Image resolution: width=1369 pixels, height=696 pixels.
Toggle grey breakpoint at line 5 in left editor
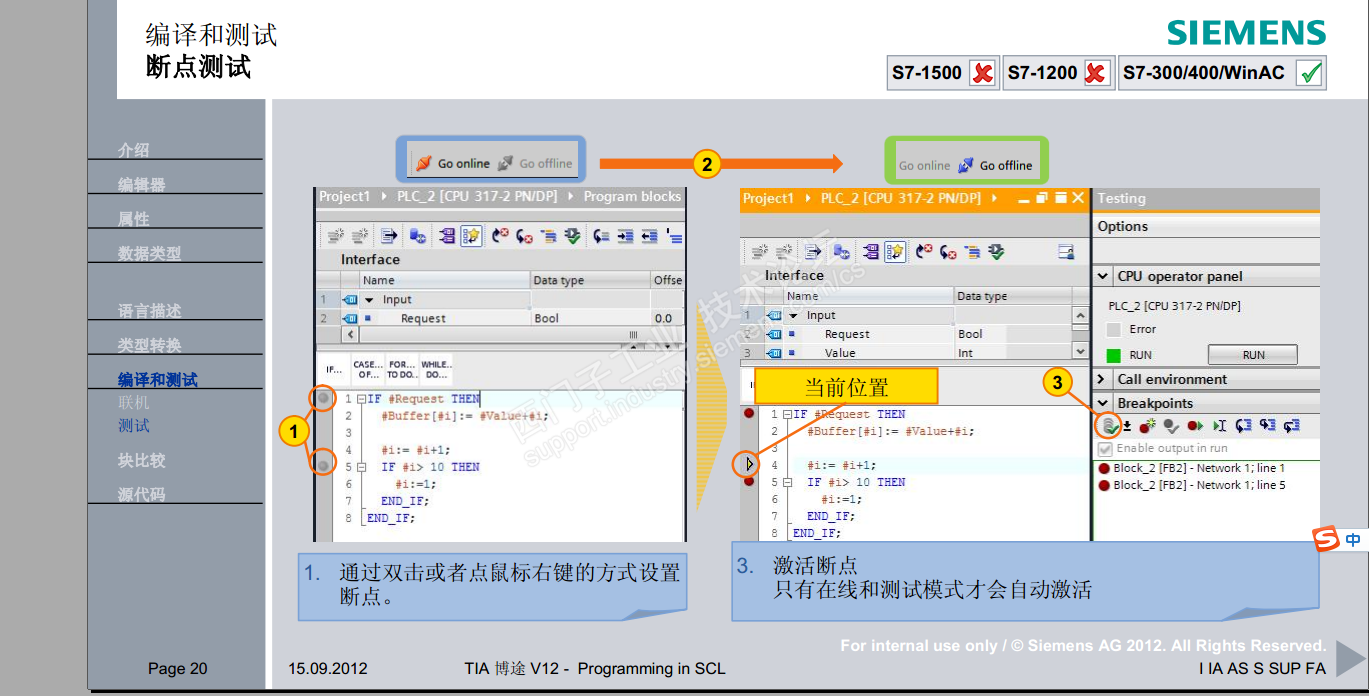323,465
